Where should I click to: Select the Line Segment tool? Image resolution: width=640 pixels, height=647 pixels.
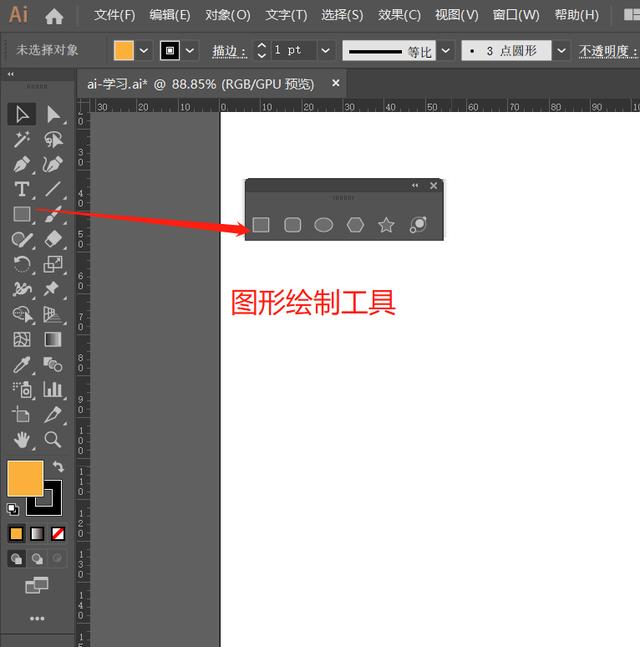[x=53, y=189]
